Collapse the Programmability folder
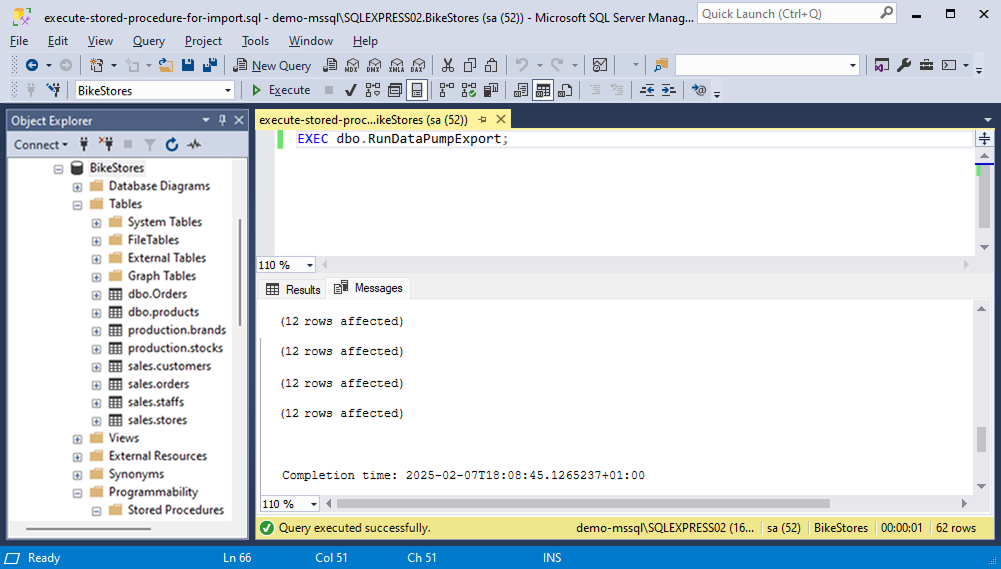1001x569 pixels. click(x=77, y=493)
